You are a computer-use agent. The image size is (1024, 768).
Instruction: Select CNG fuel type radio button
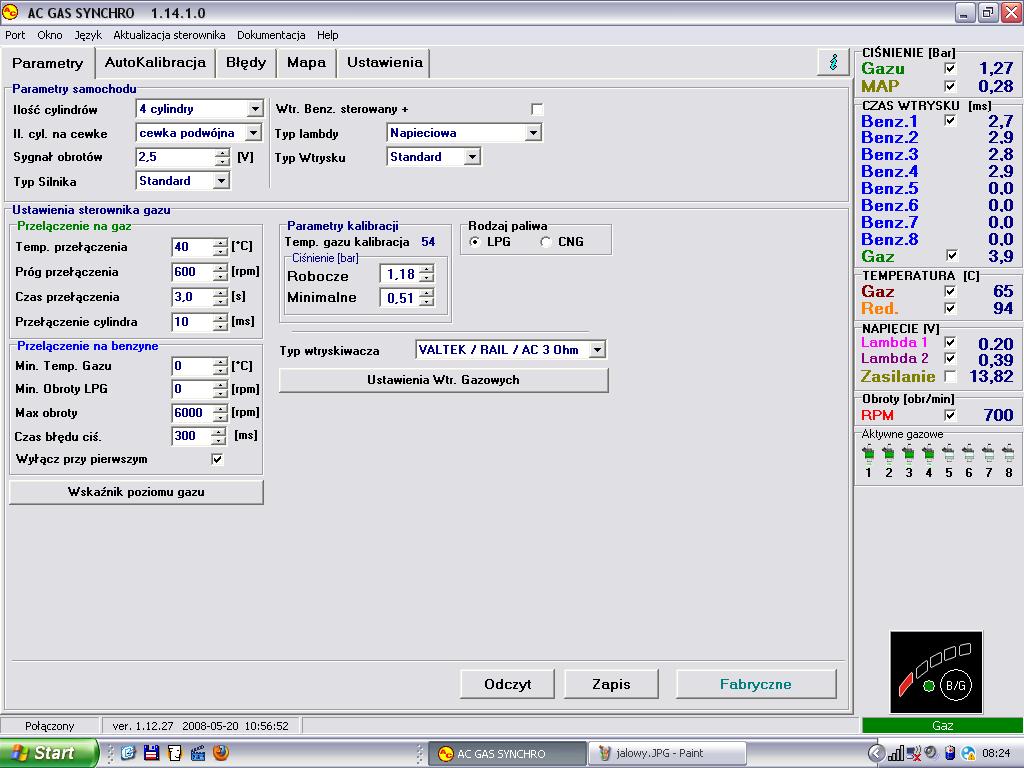click(546, 242)
